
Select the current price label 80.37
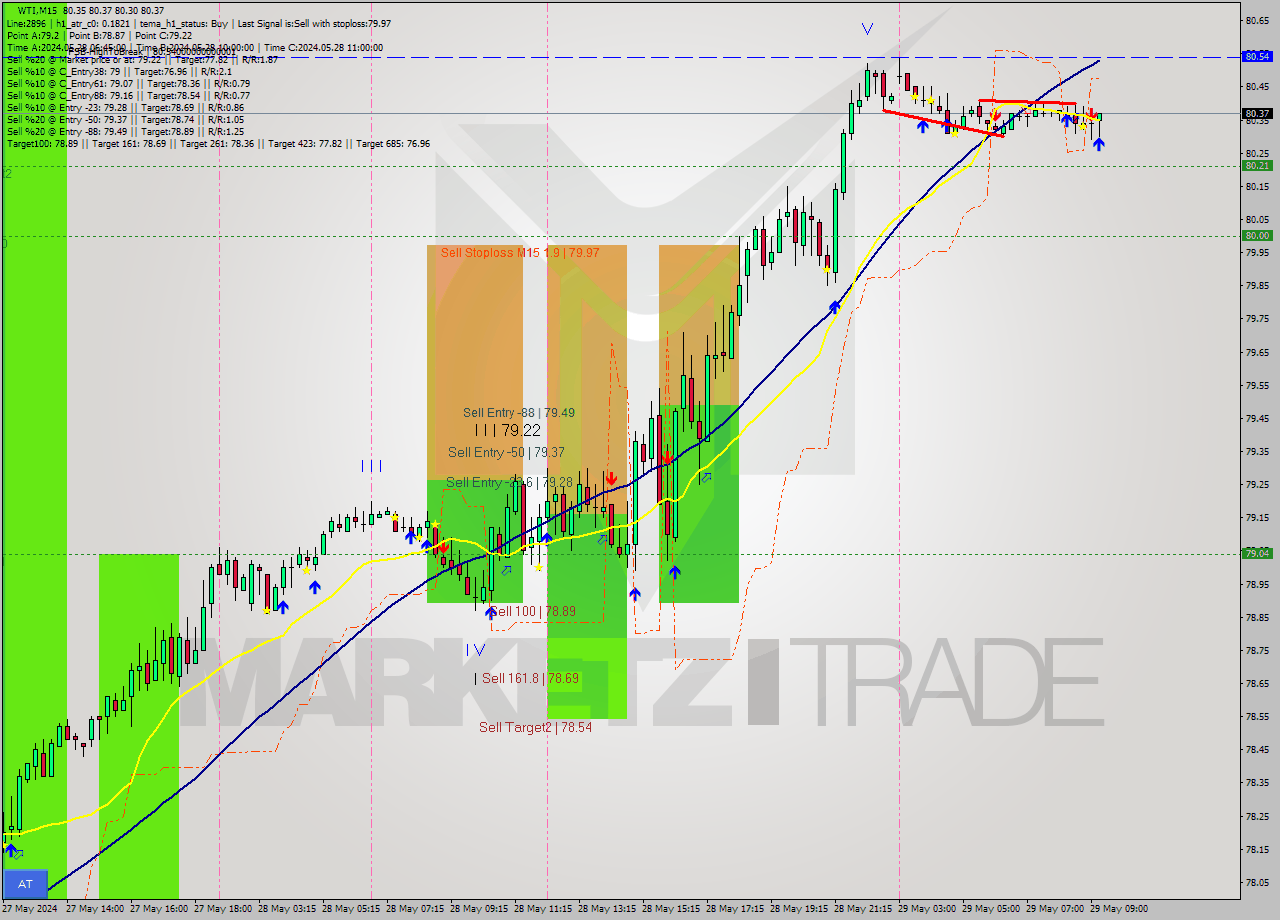[1257, 114]
